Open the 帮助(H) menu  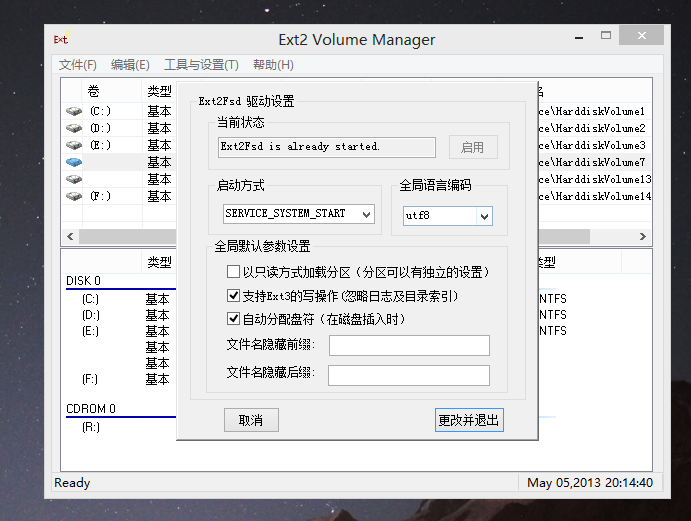click(273, 65)
